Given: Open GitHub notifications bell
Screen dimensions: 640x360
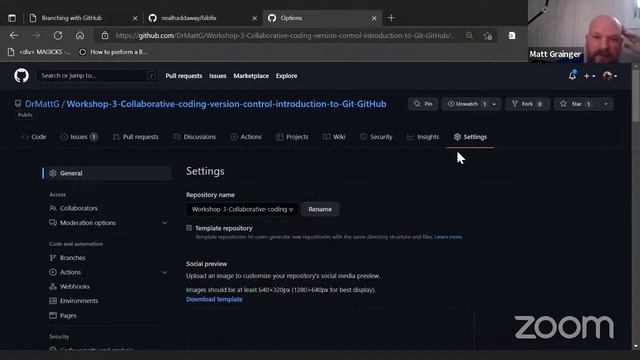Looking at the screenshot, I should [572, 76].
